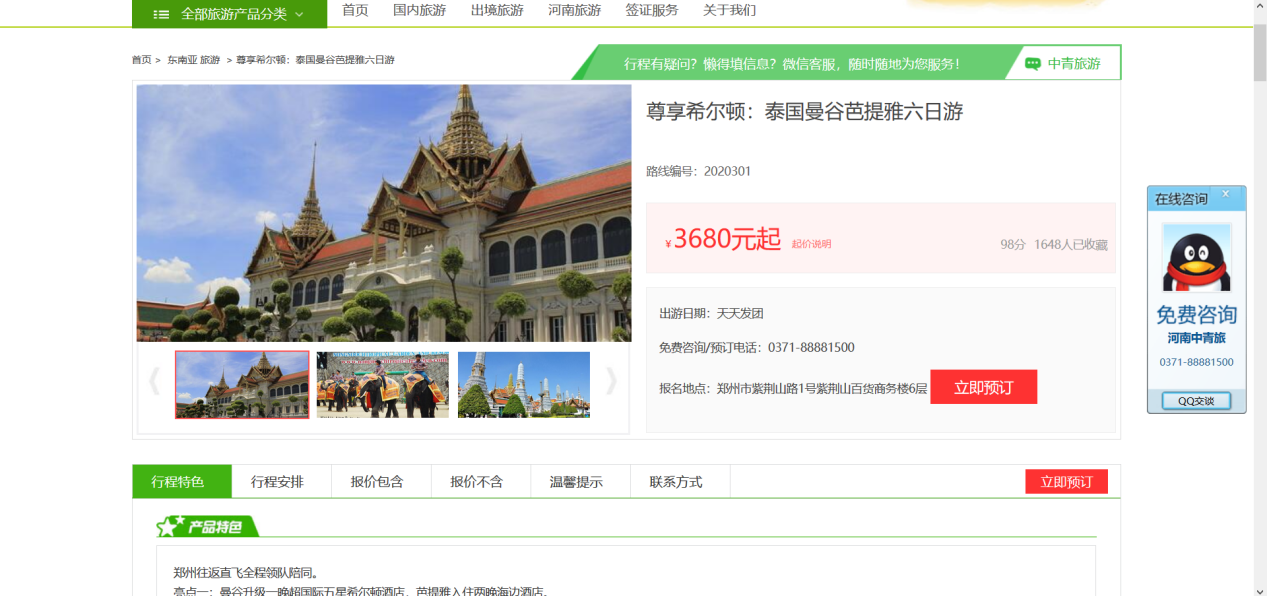The height and width of the screenshot is (596, 1267).
Task: Open 签证服务 in top navigation
Action: pos(651,10)
